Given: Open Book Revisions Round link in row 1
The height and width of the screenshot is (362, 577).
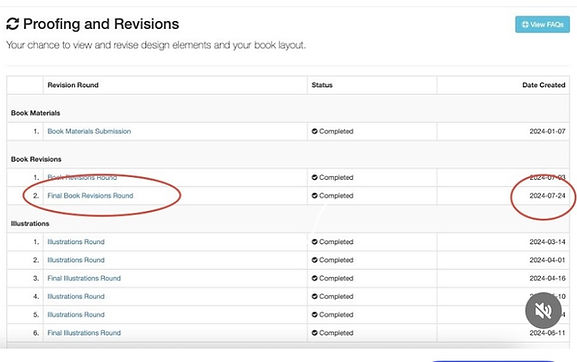Looking at the screenshot, I should [x=82, y=177].
